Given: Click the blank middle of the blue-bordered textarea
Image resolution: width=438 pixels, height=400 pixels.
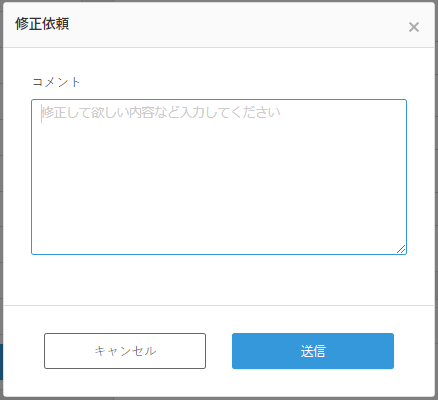Looking at the screenshot, I should [219, 183].
